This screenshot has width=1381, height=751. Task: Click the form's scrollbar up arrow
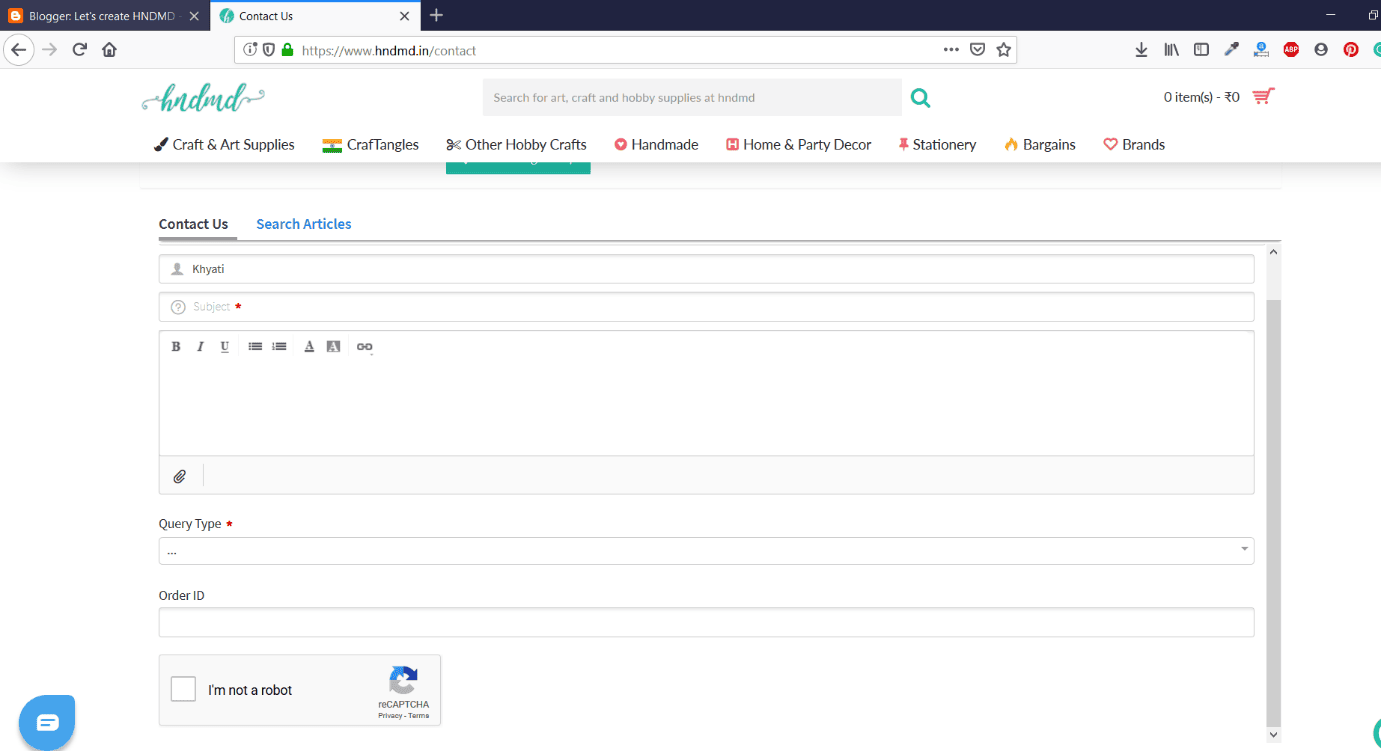pos(1273,252)
